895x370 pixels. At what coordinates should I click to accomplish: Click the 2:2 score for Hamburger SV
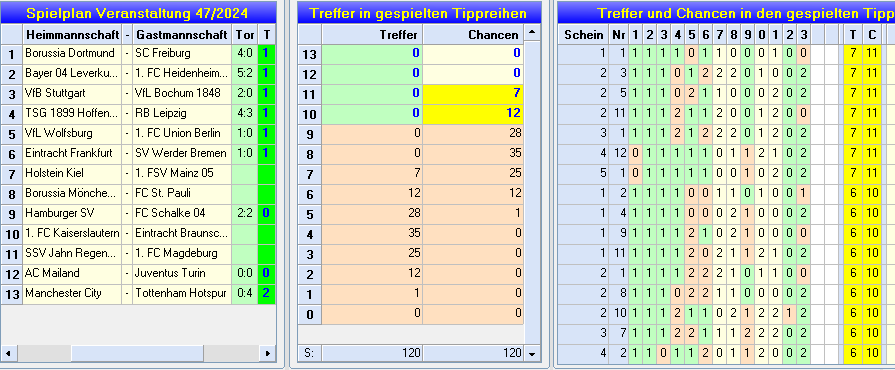(245, 214)
